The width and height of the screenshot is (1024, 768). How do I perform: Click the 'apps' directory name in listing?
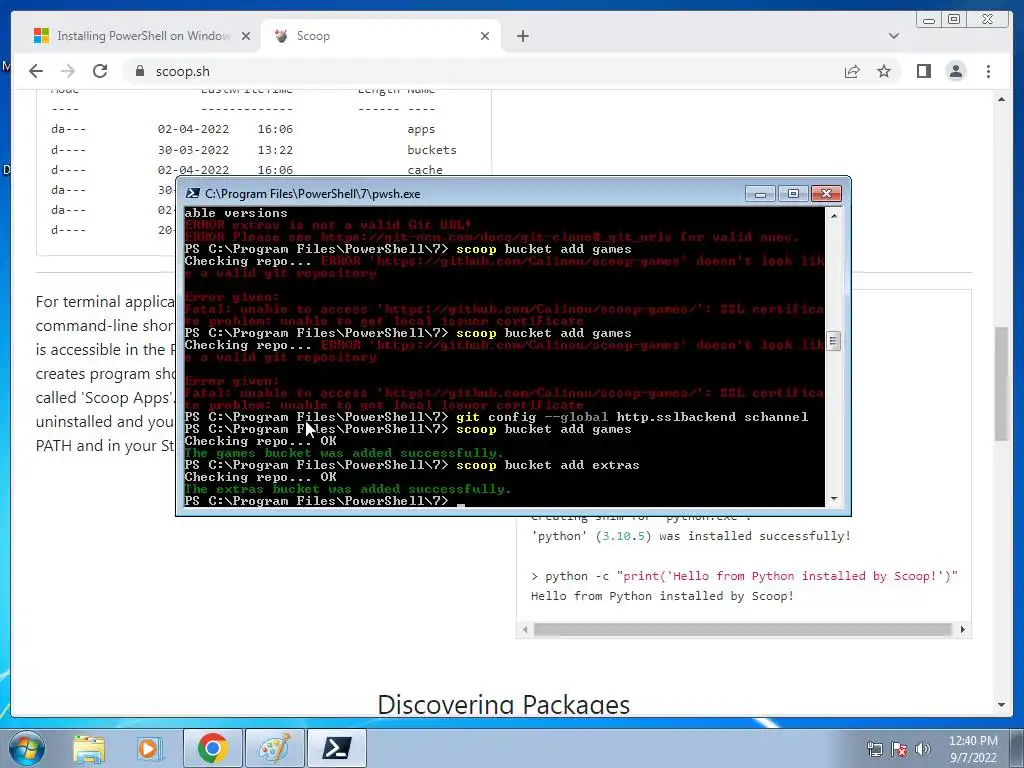tap(421, 129)
